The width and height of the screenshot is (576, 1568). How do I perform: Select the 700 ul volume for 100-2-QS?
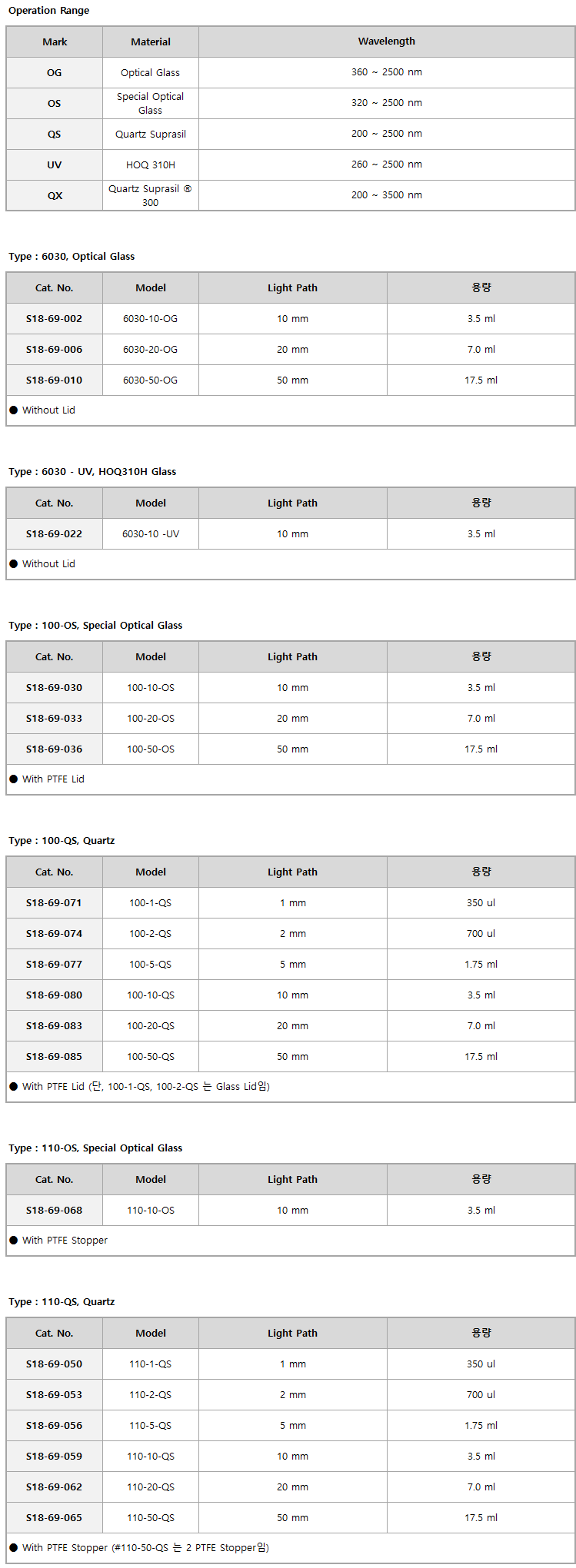coord(481,933)
